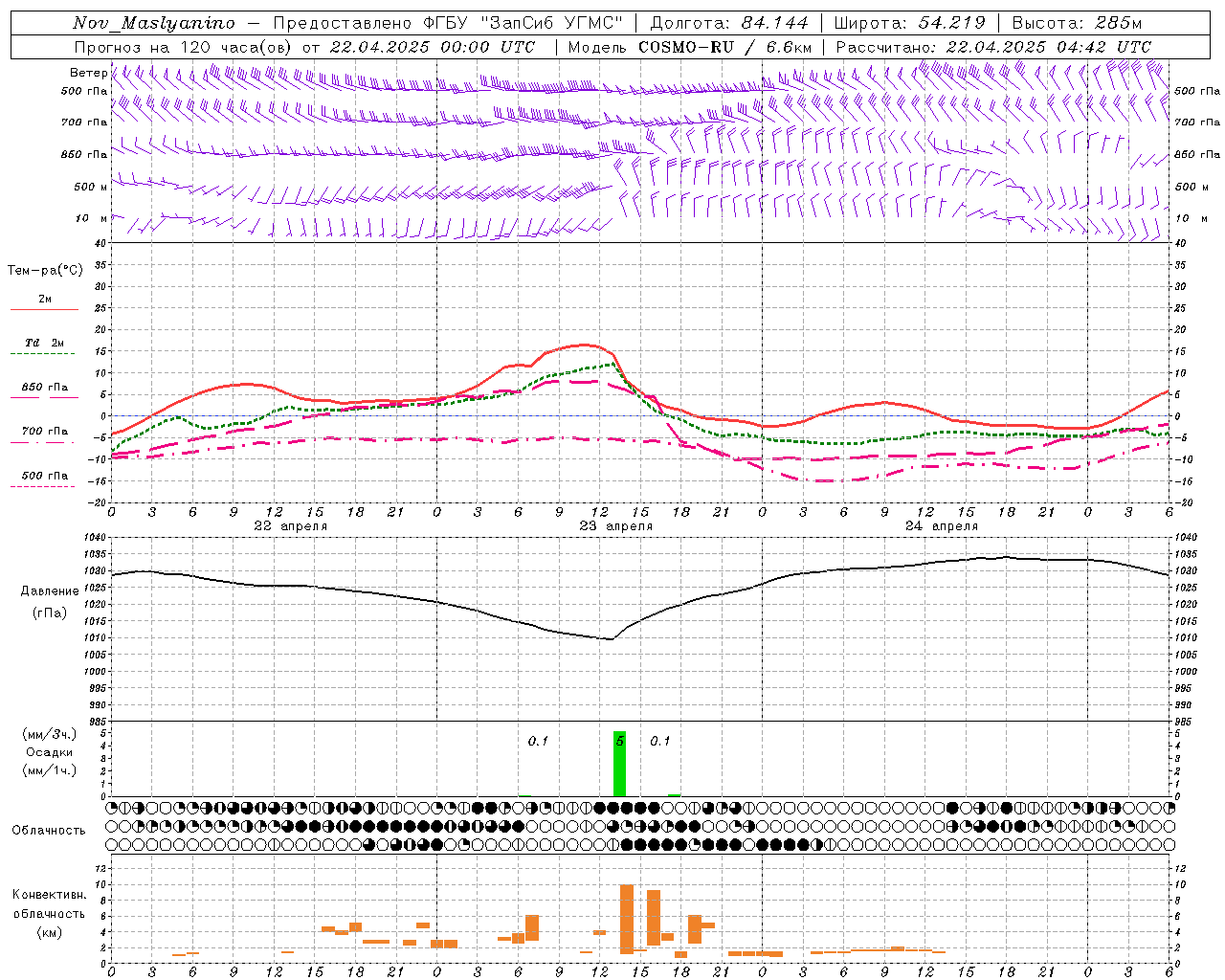The height and width of the screenshot is (980, 1225).
Task: Click the Прогноз на 120 часа(ов) text
Action: (x=184, y=47)
